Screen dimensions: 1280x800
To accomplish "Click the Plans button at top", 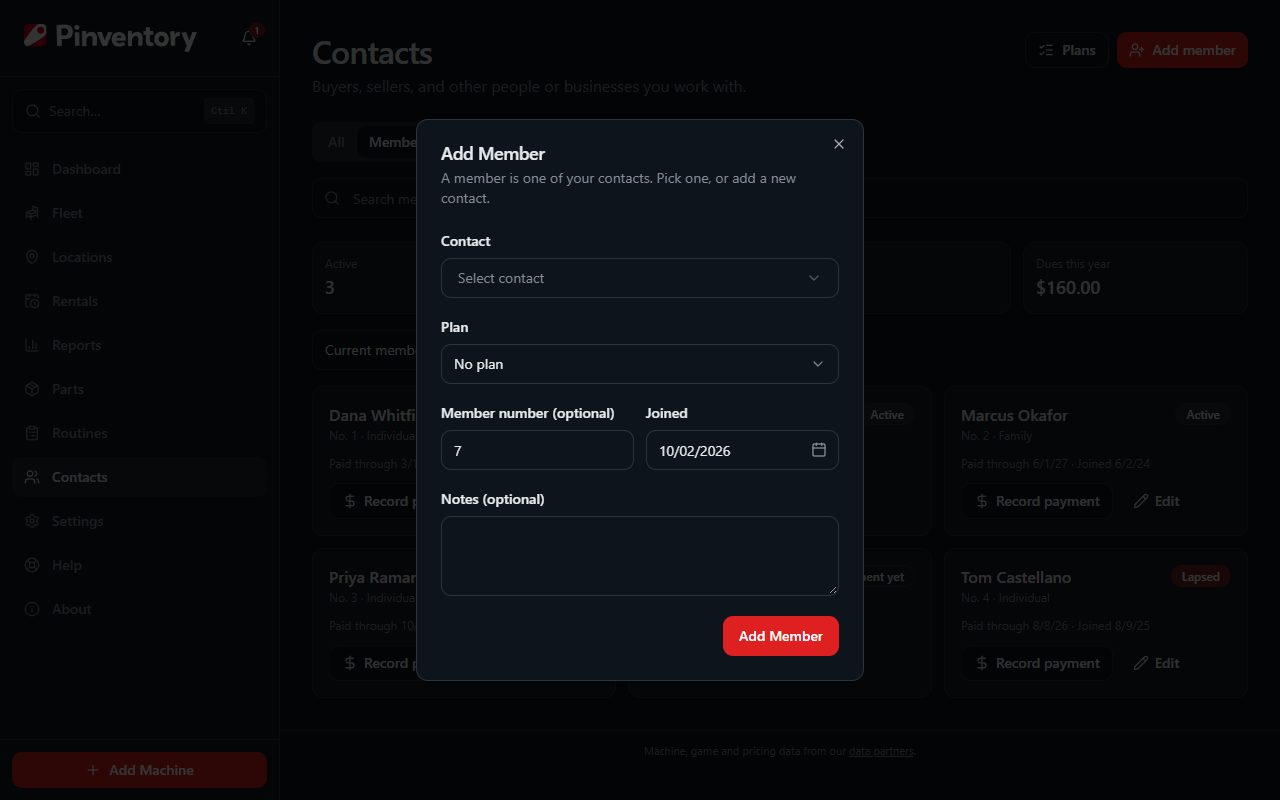I will tap(1066, 50).
